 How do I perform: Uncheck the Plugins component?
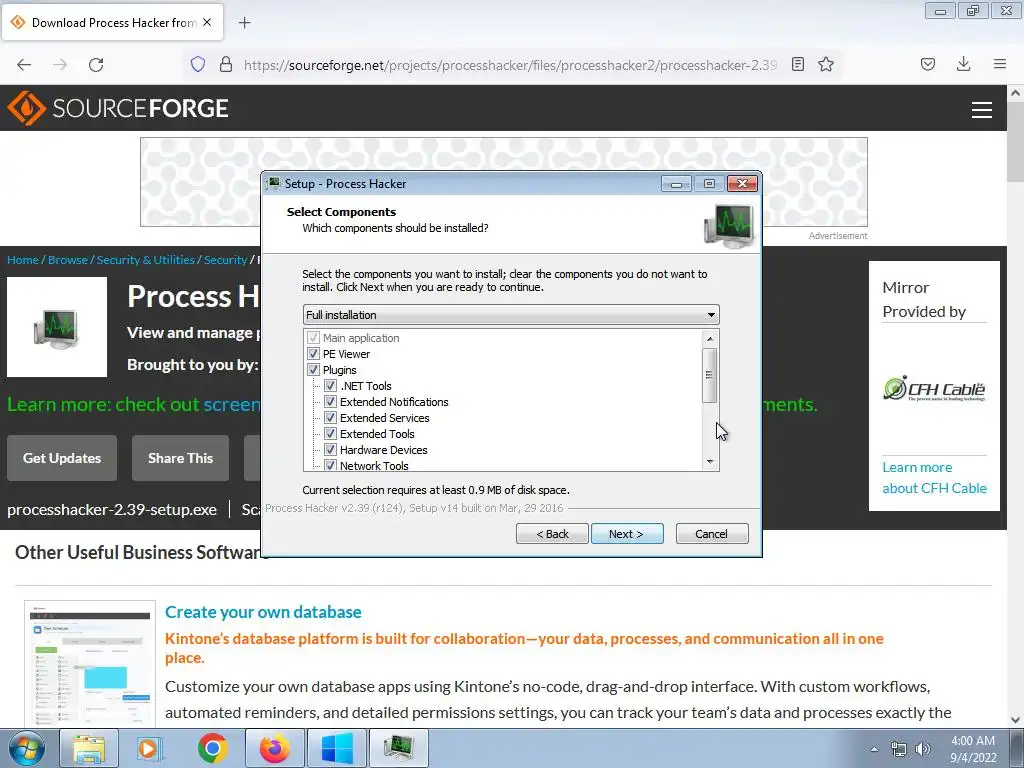click(313, 370)
